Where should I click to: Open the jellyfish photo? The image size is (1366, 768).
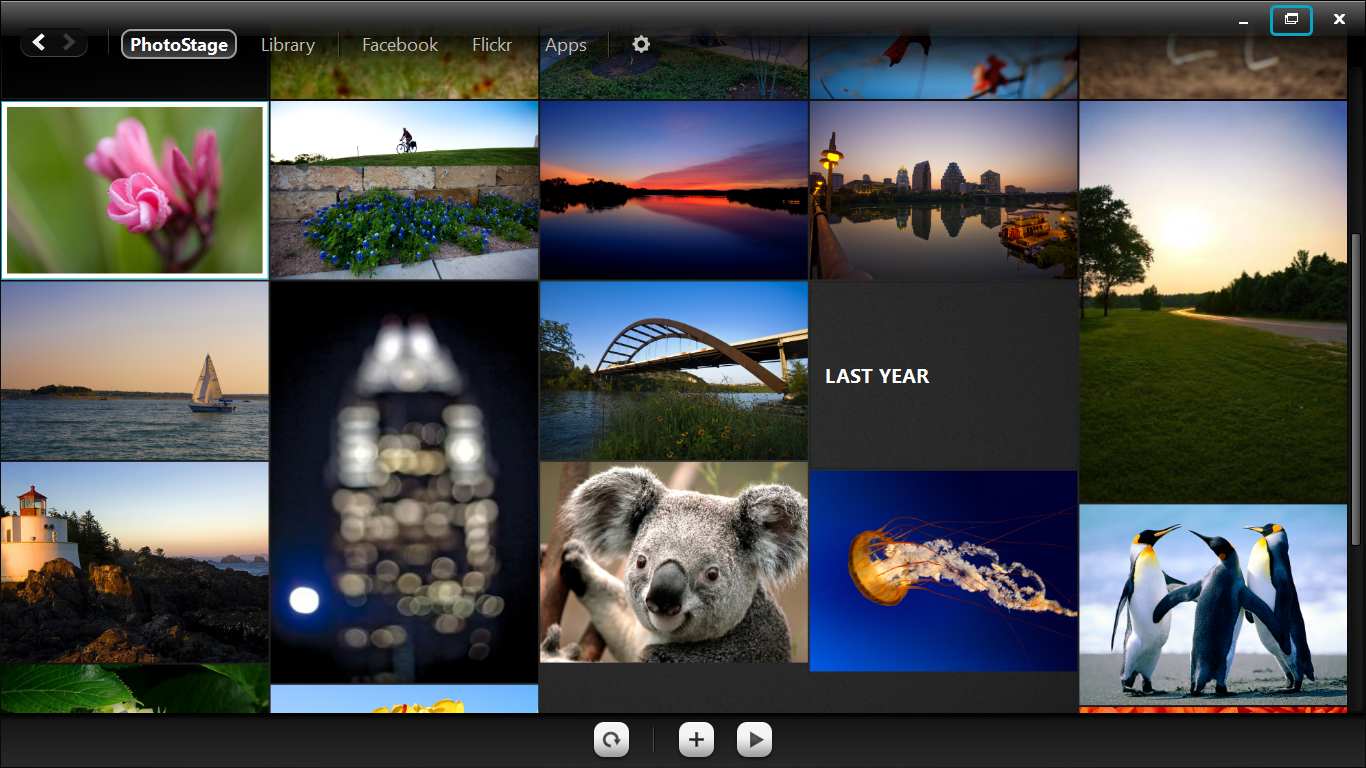[x=943, y=571]
